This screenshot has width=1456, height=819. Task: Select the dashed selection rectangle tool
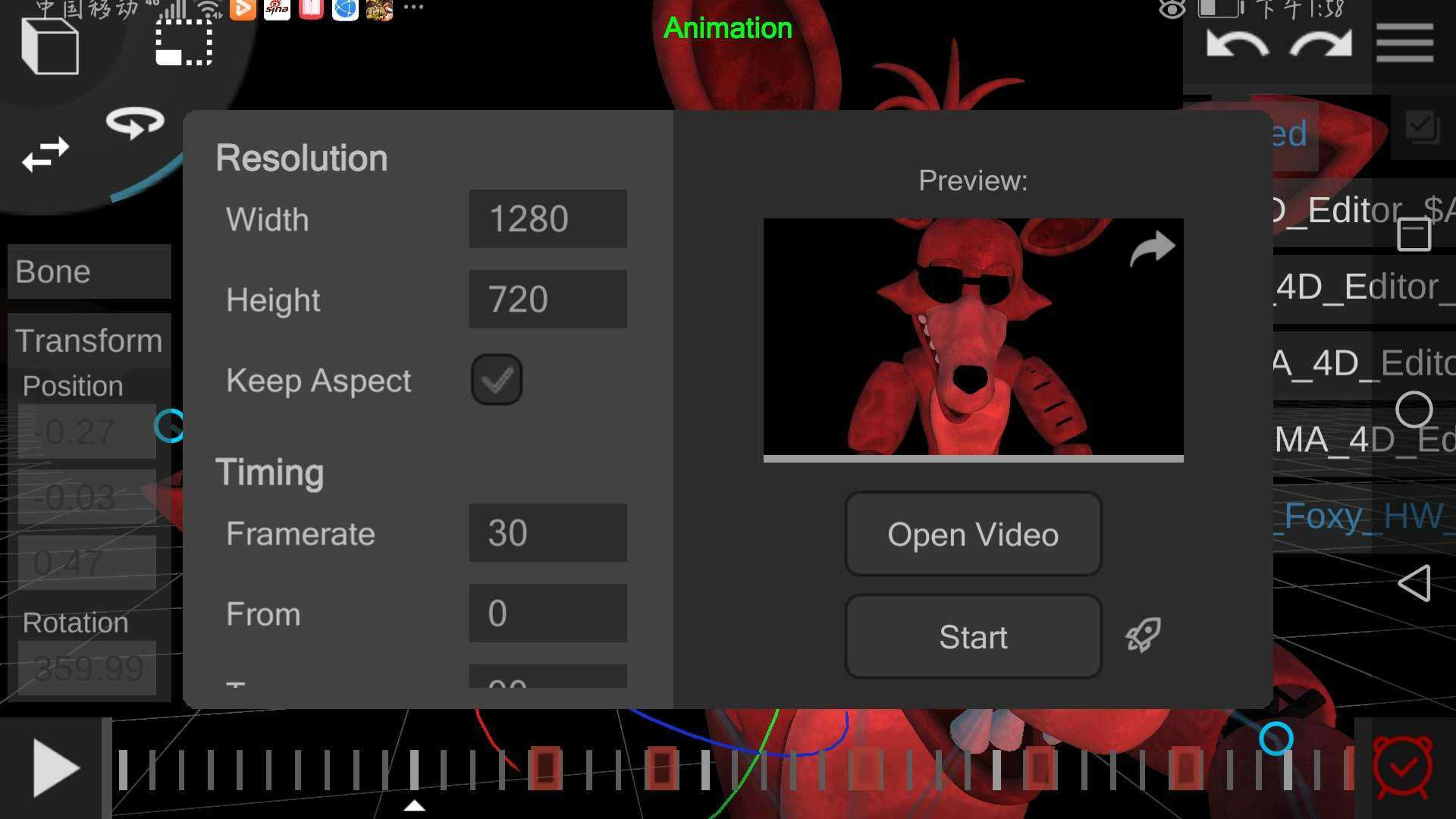(x=184, y=42)
